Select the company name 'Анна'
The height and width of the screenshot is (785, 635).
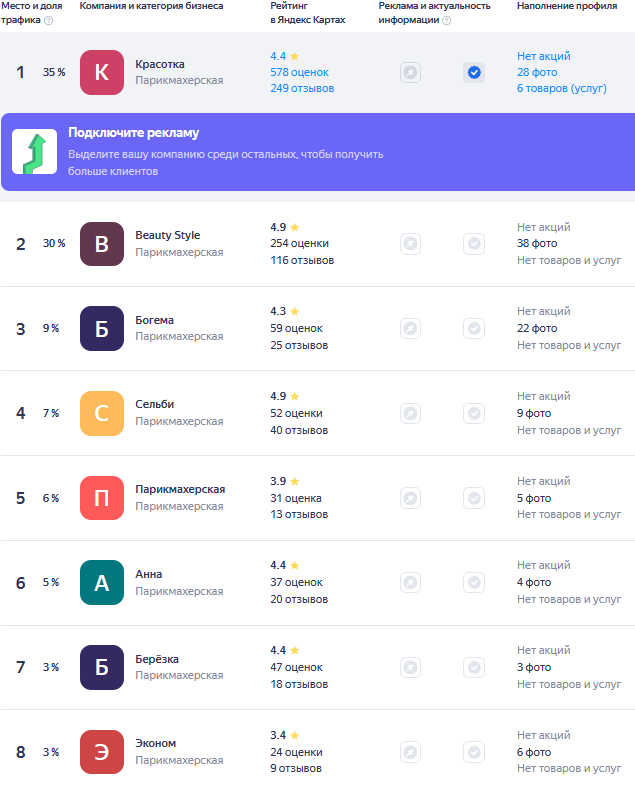click(x=149, y=574)
